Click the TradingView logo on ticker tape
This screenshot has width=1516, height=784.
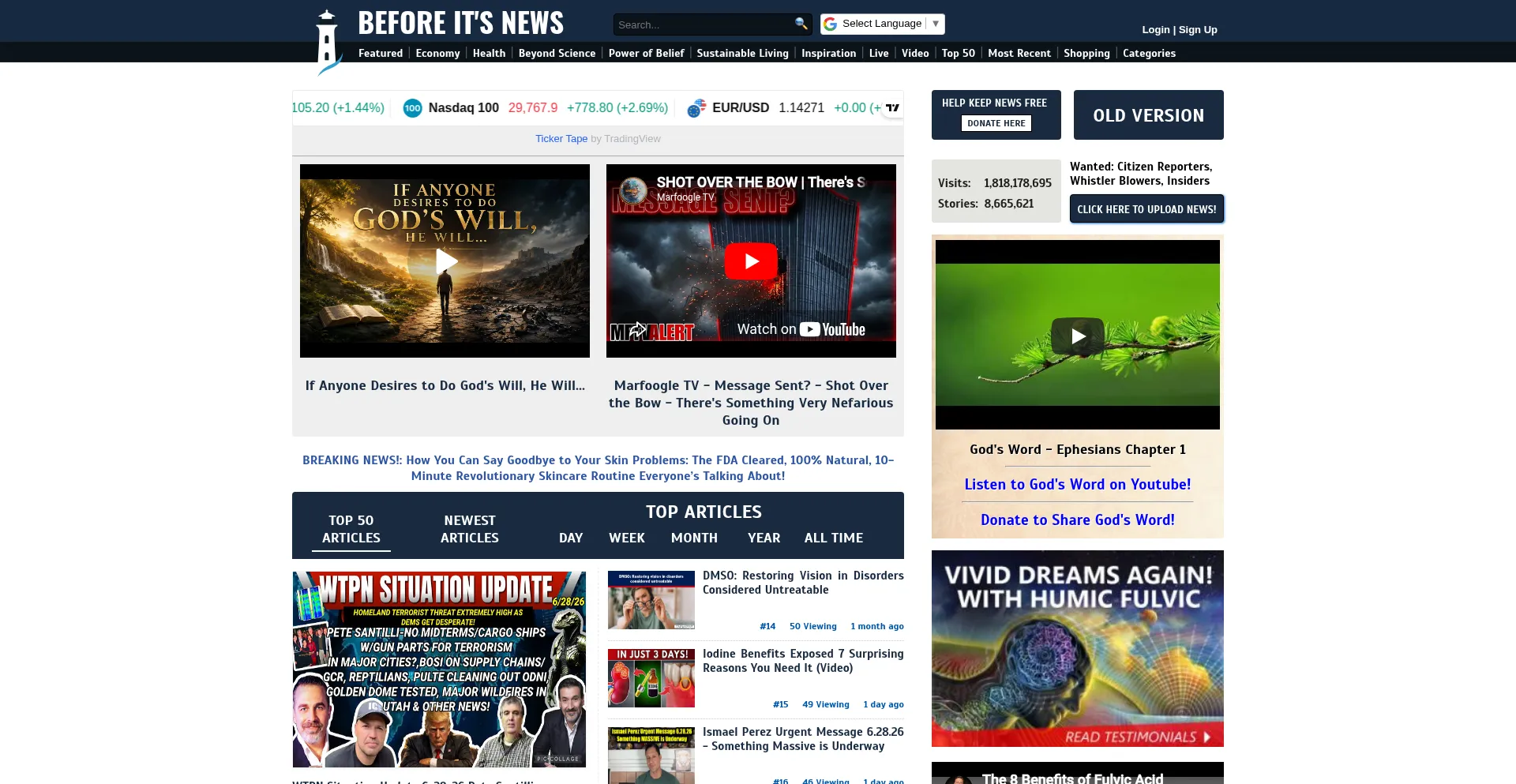click(x=892, y=108)
